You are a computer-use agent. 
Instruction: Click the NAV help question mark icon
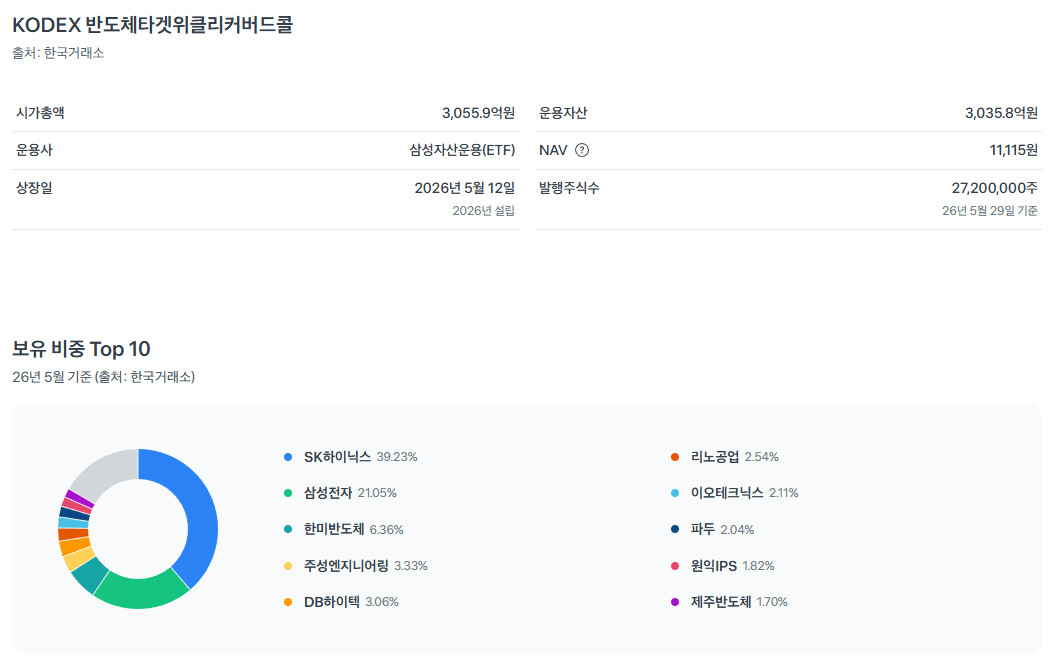(582, 150)
